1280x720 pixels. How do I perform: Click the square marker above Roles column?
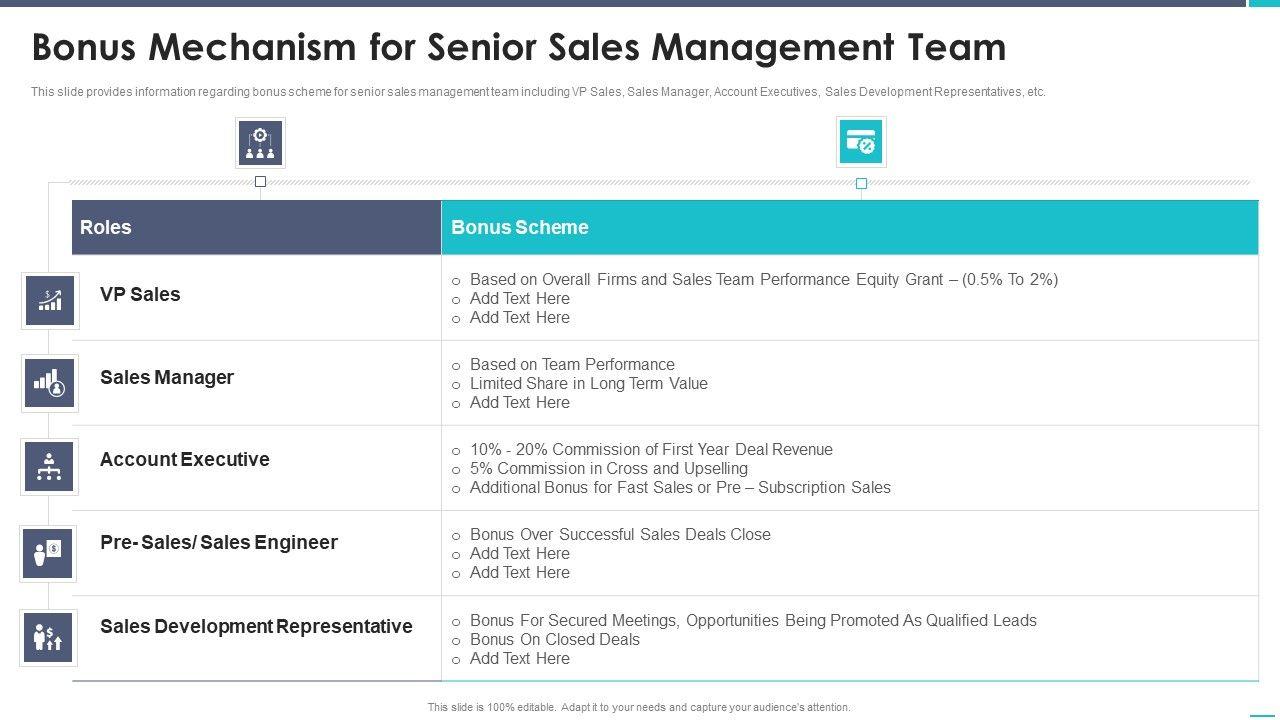(260, 182)
